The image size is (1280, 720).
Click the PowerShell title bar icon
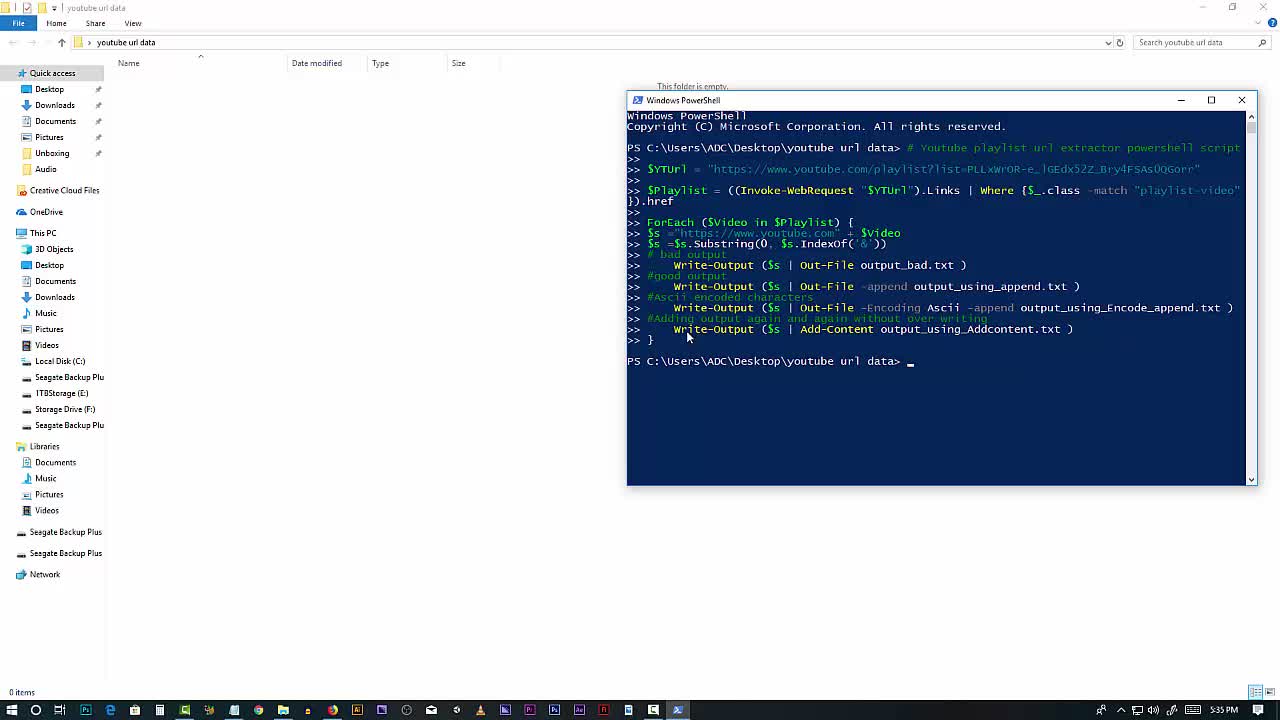(637, 100)
